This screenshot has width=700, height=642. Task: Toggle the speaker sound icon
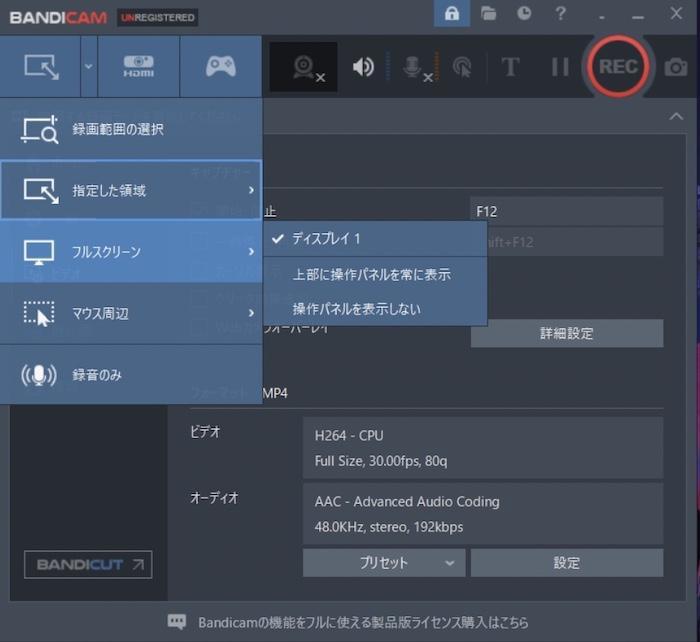click(363, 67)
